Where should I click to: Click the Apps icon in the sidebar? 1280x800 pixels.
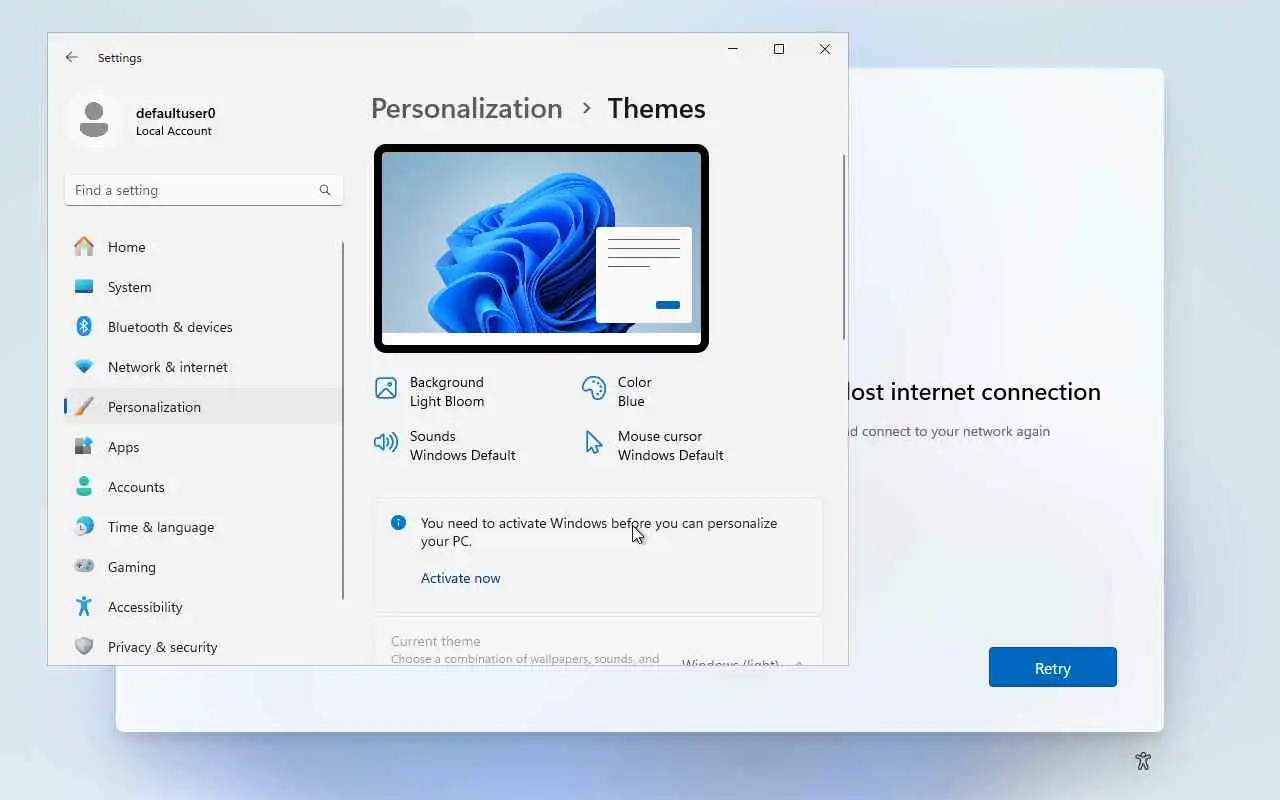point(84,447)
